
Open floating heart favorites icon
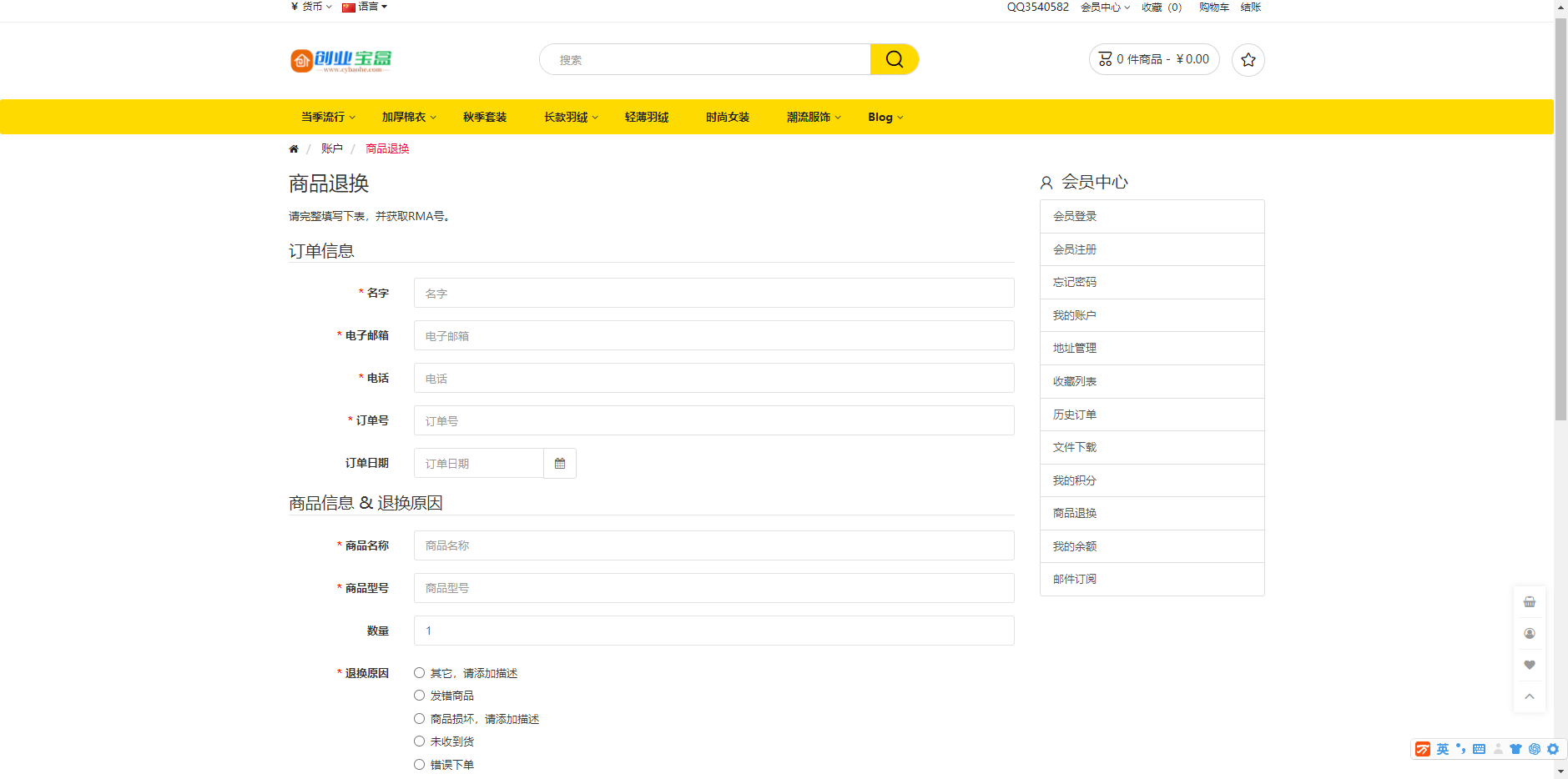click(1529, 665)
